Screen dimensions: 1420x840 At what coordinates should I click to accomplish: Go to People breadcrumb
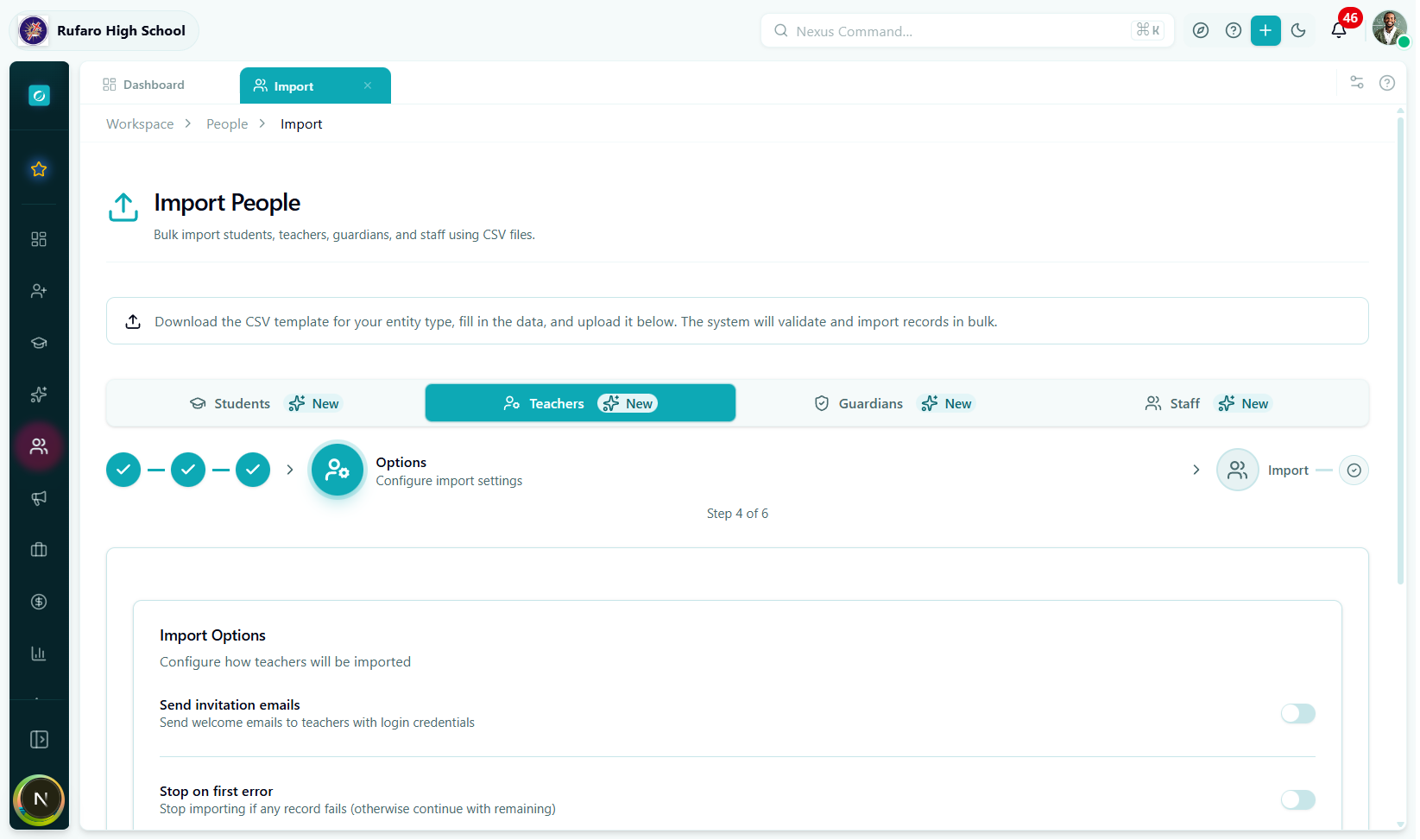227,124
